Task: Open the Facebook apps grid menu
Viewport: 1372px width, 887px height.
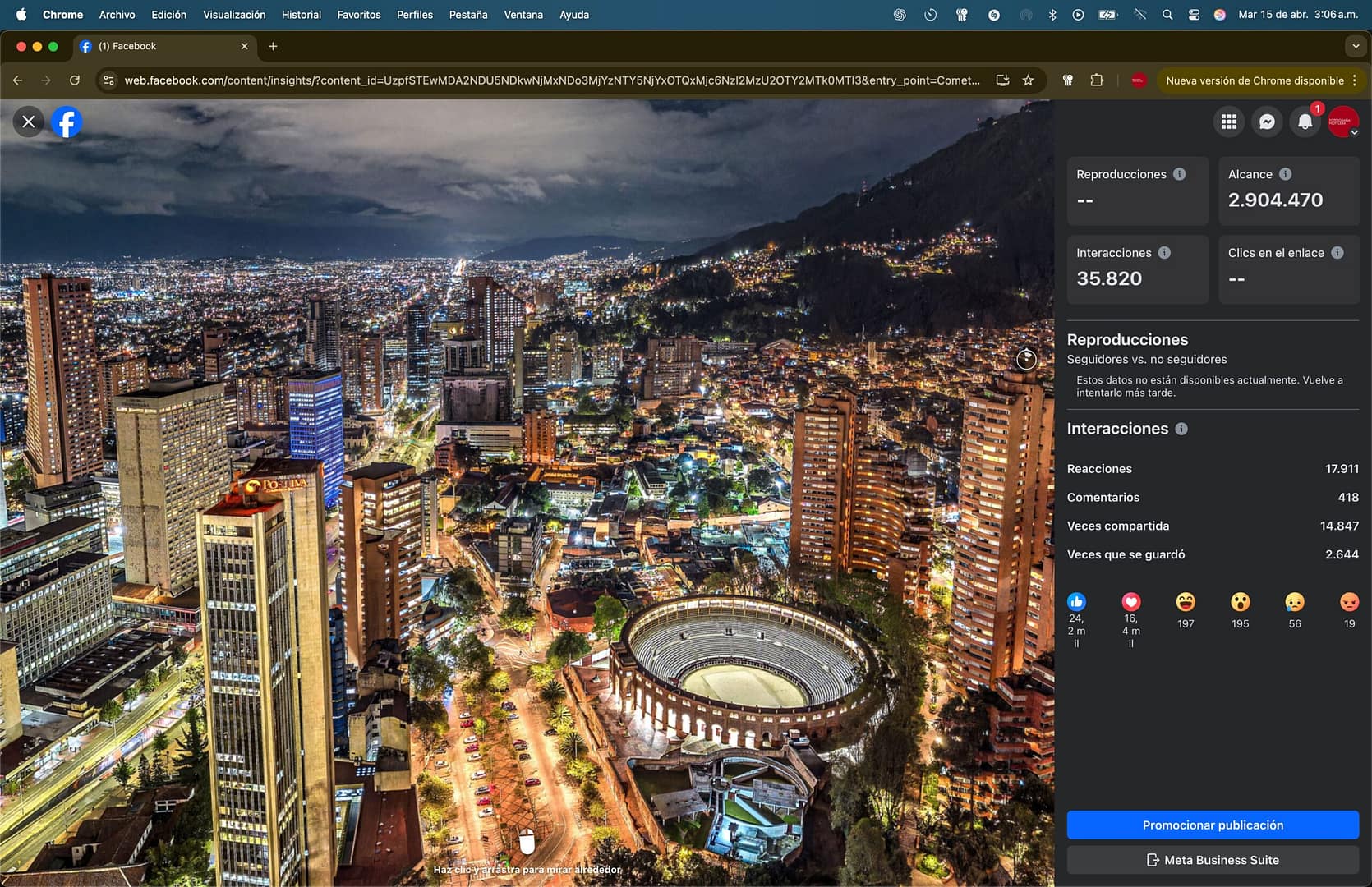Action: click(x=1229, y=122)
